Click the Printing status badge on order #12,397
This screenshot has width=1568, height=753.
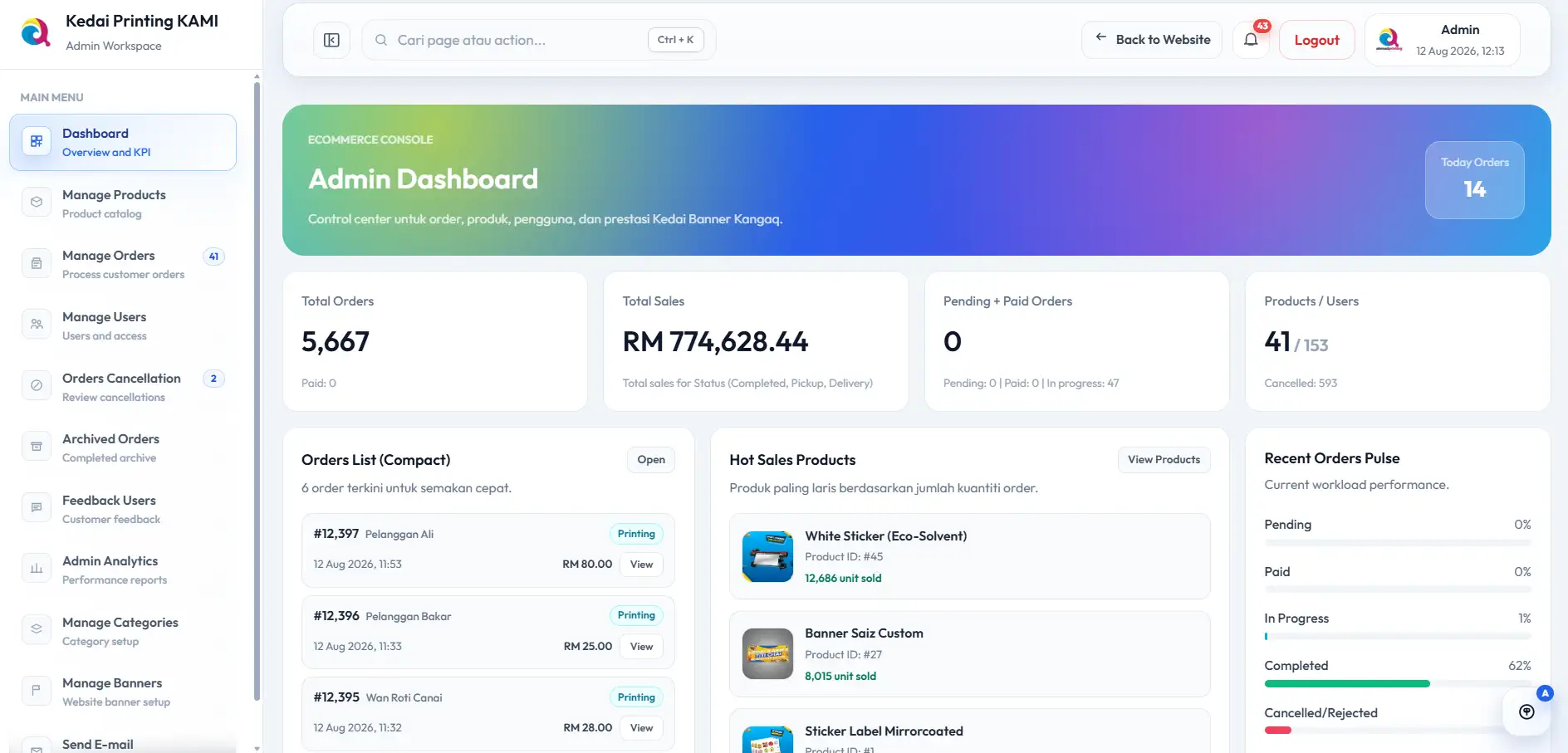(x=636, y=534)
